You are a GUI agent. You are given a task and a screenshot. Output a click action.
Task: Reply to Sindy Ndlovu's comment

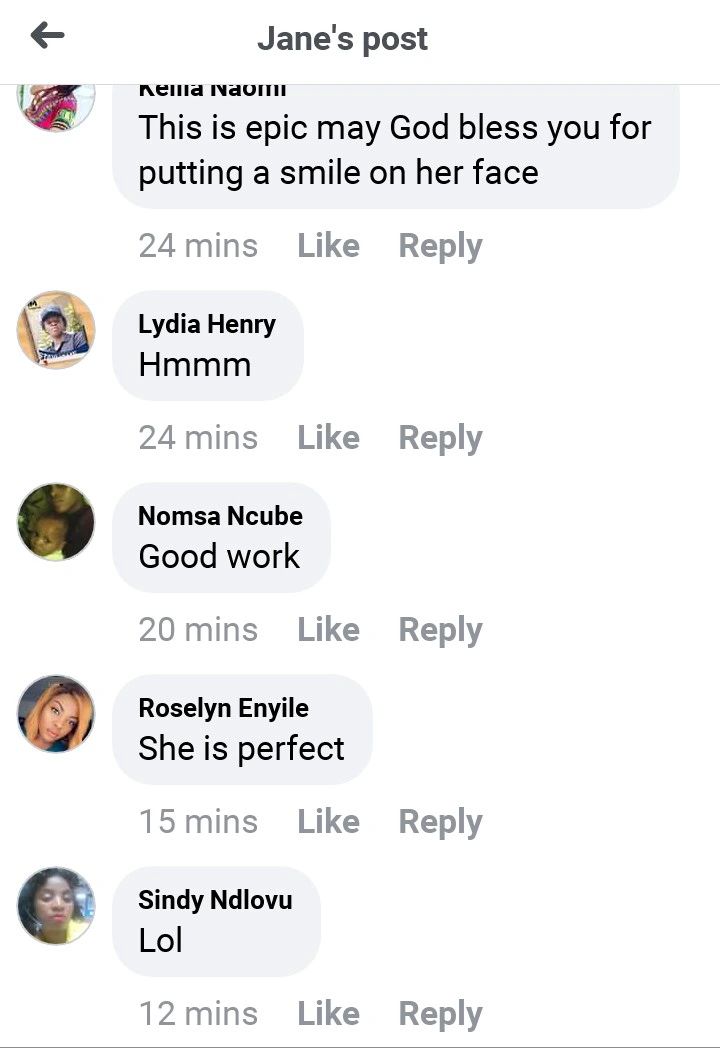click(440, 1014)
